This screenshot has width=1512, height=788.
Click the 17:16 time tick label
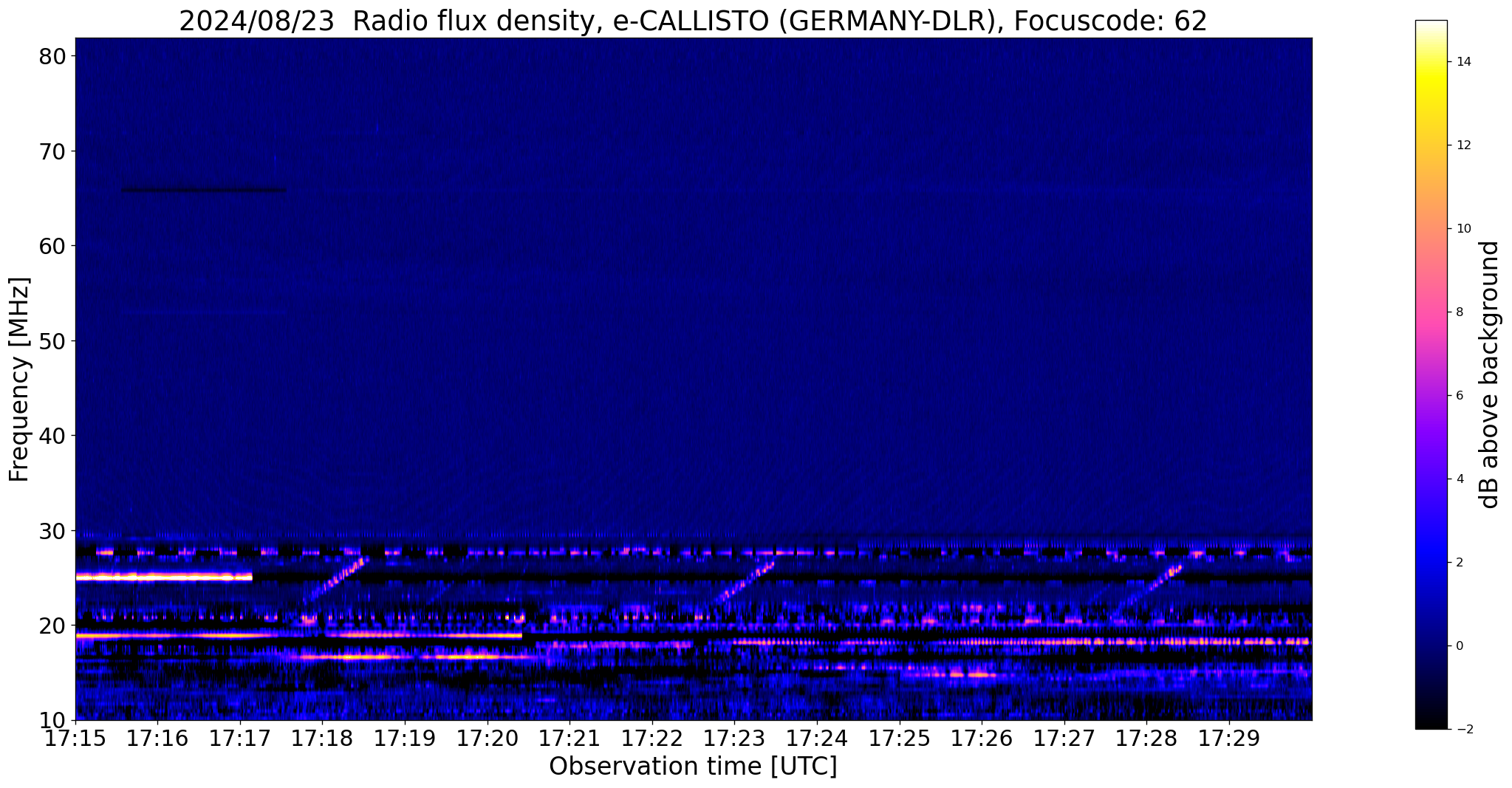(x=157, y=739)
